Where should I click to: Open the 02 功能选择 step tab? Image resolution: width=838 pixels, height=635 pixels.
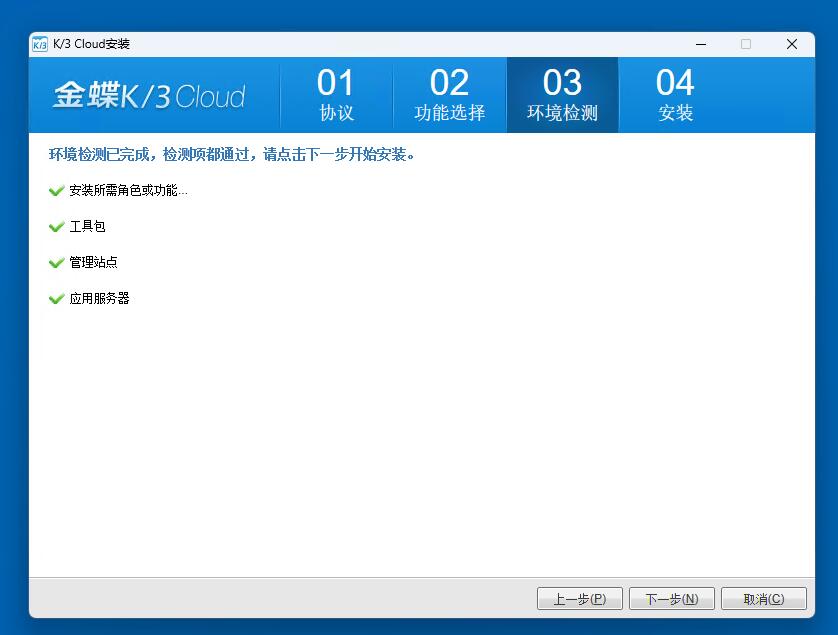(x=449, y=95)
